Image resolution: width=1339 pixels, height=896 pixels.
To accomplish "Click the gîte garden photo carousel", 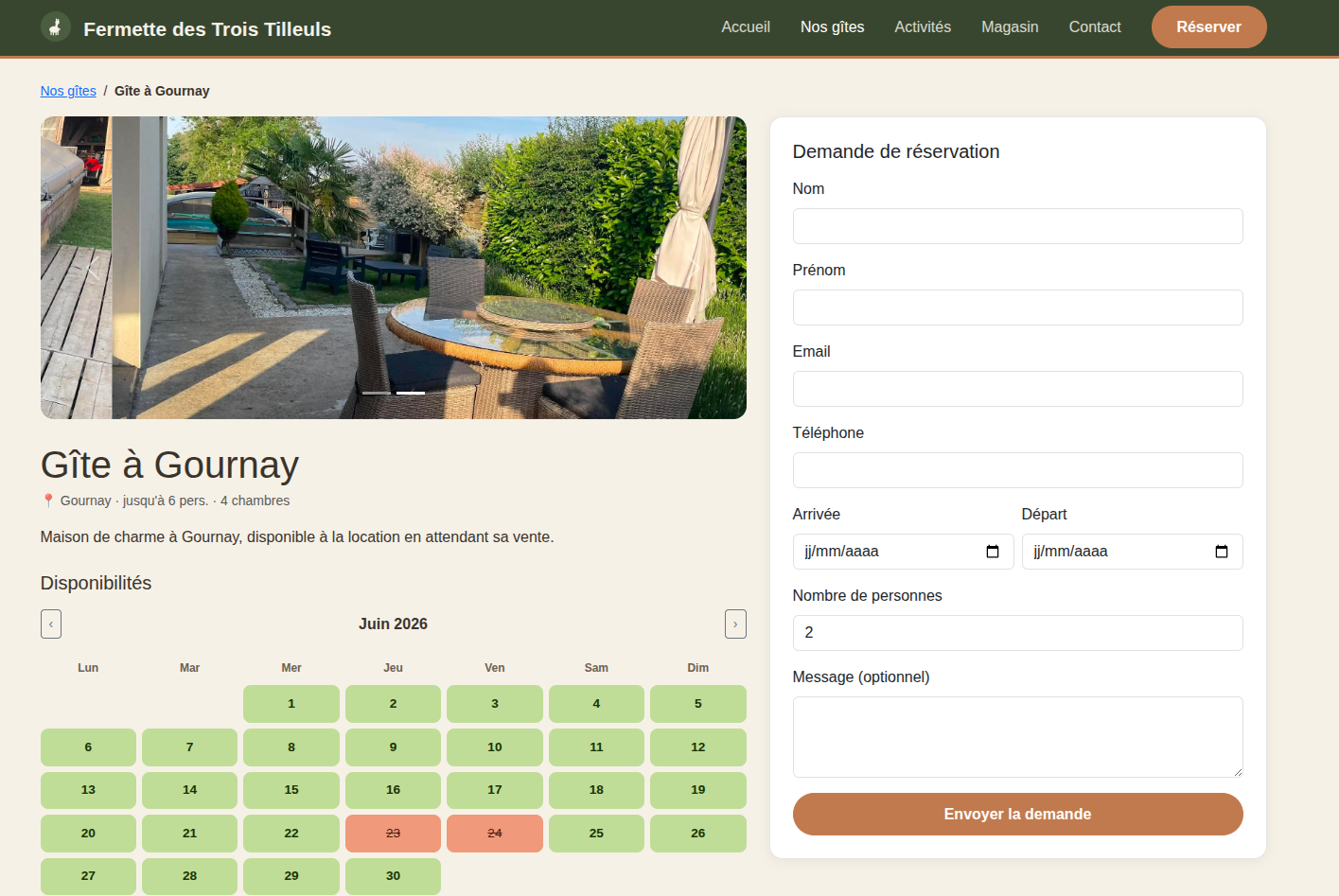I will tap(394, 268).
